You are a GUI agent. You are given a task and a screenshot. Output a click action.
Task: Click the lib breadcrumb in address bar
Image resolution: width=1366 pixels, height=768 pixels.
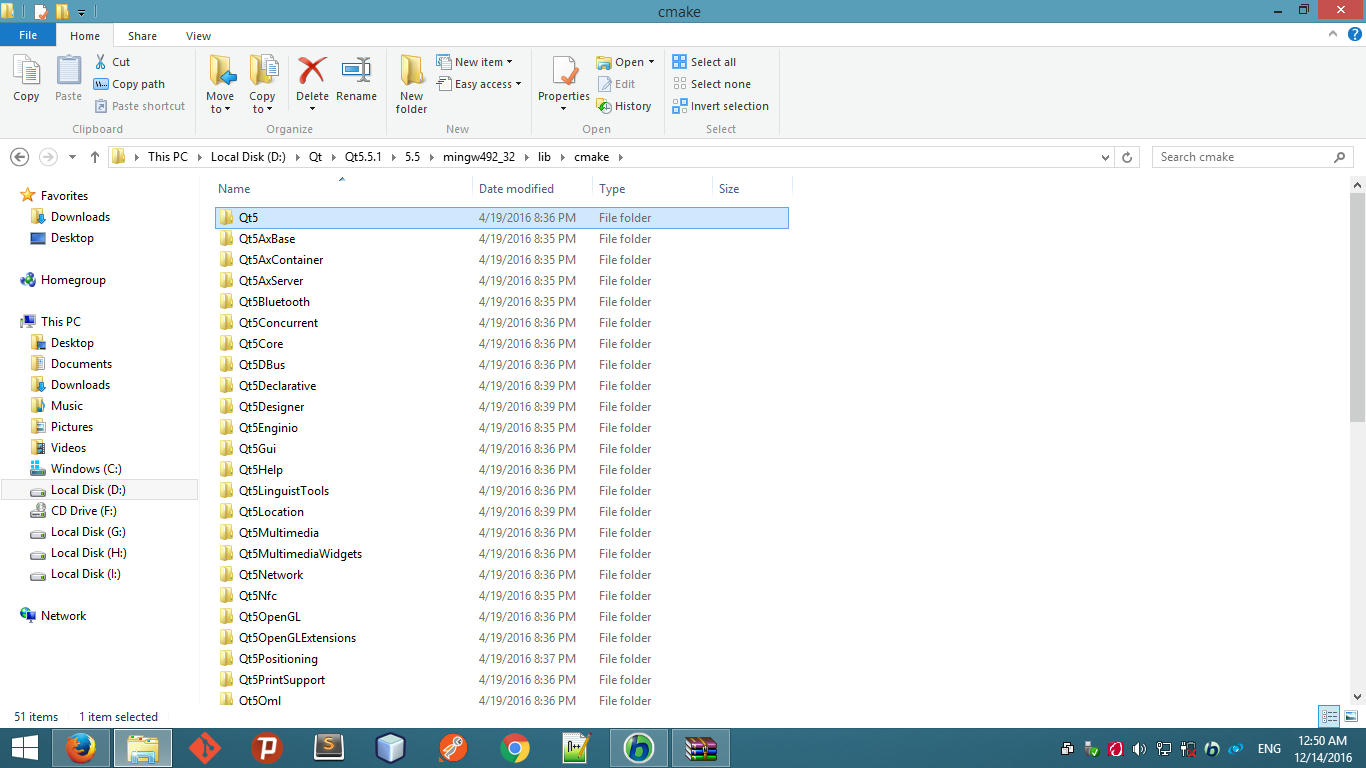tap(544, 157)
